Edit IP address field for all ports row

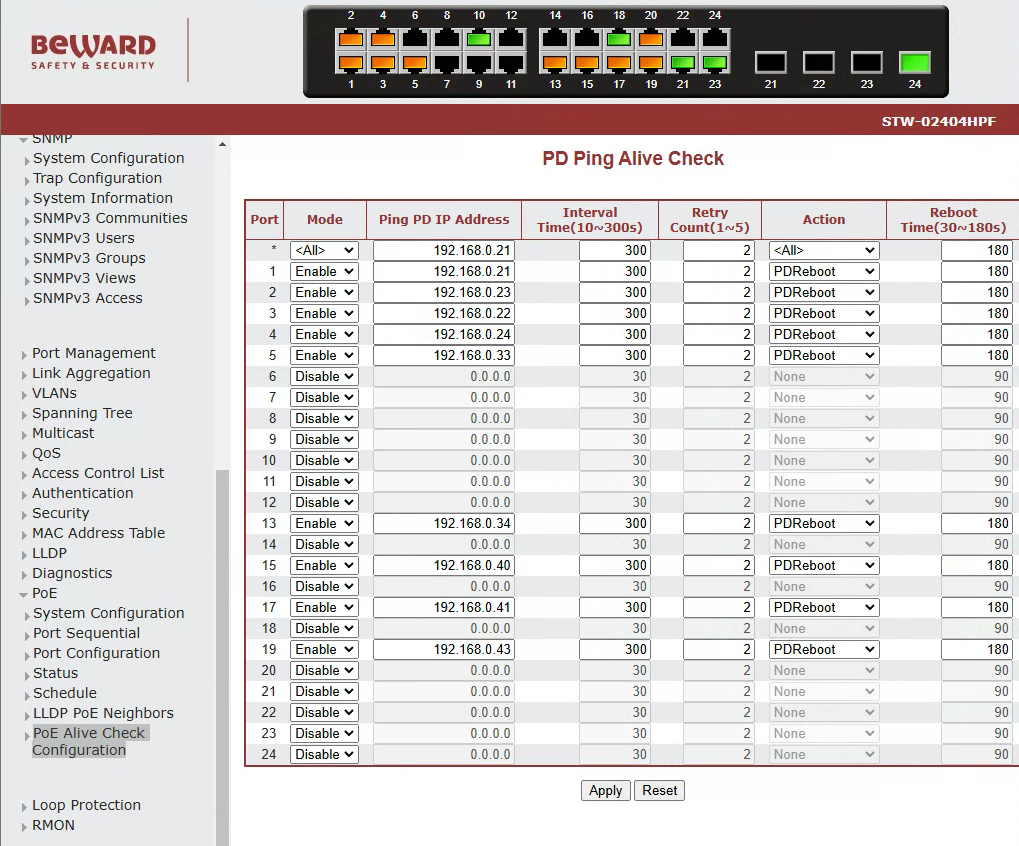[444, 250]
